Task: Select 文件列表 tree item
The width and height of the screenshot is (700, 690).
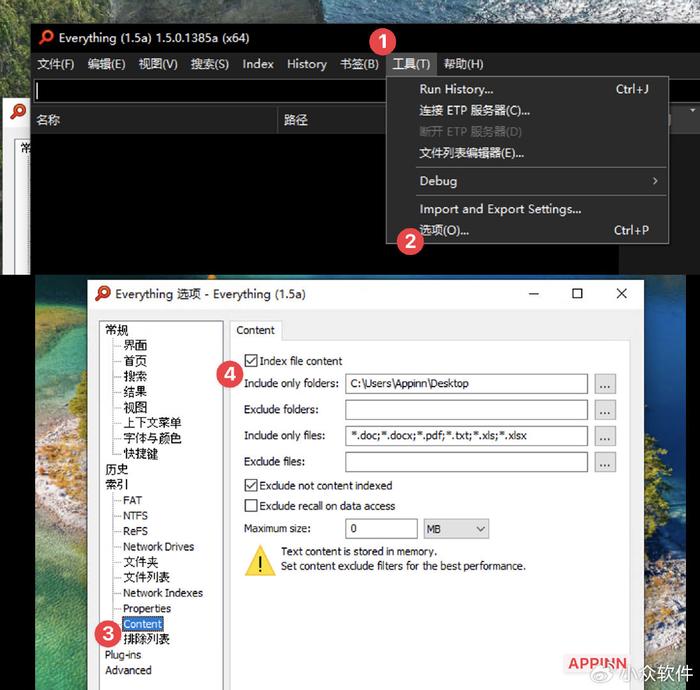Action: pyautogui.click(x=146, y=577)
